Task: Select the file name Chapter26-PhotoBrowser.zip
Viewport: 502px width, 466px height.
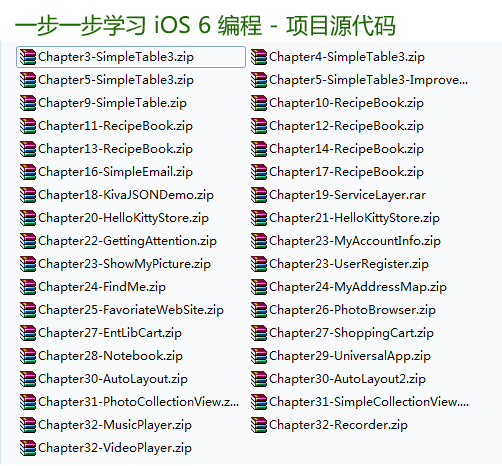Action: pyautogui.click(x=352, y=310)
